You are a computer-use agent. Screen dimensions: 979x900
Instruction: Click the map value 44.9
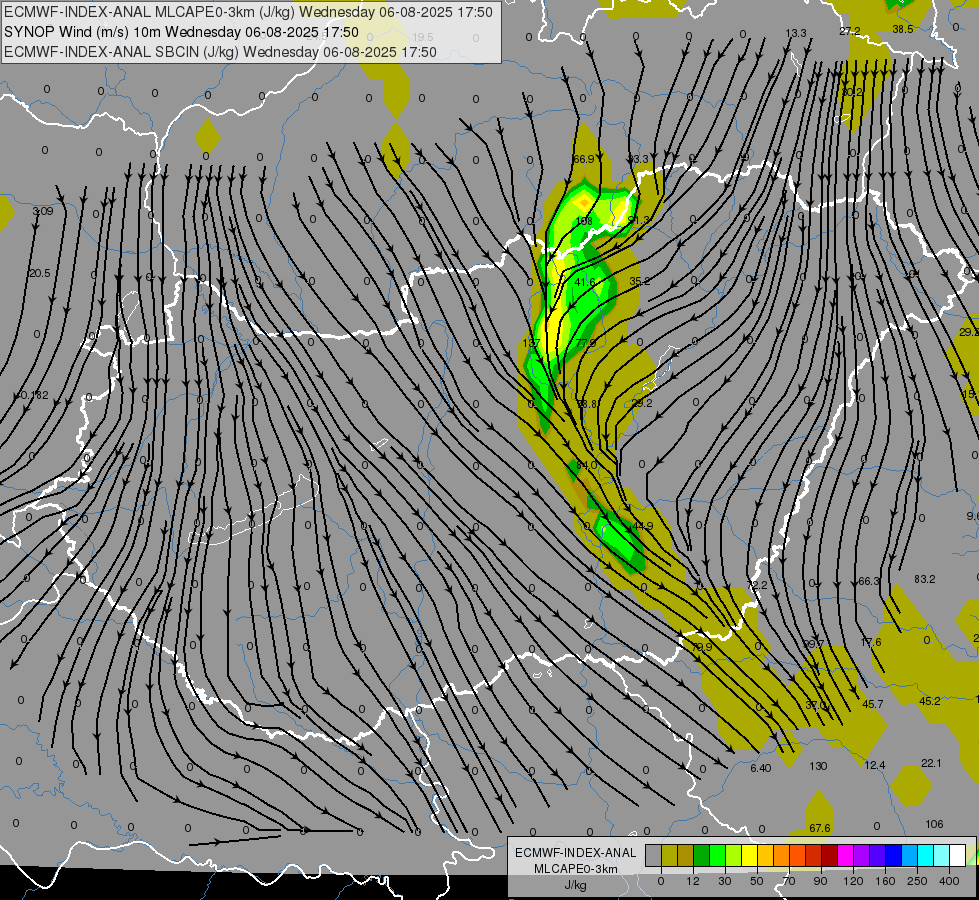point(642,527)
